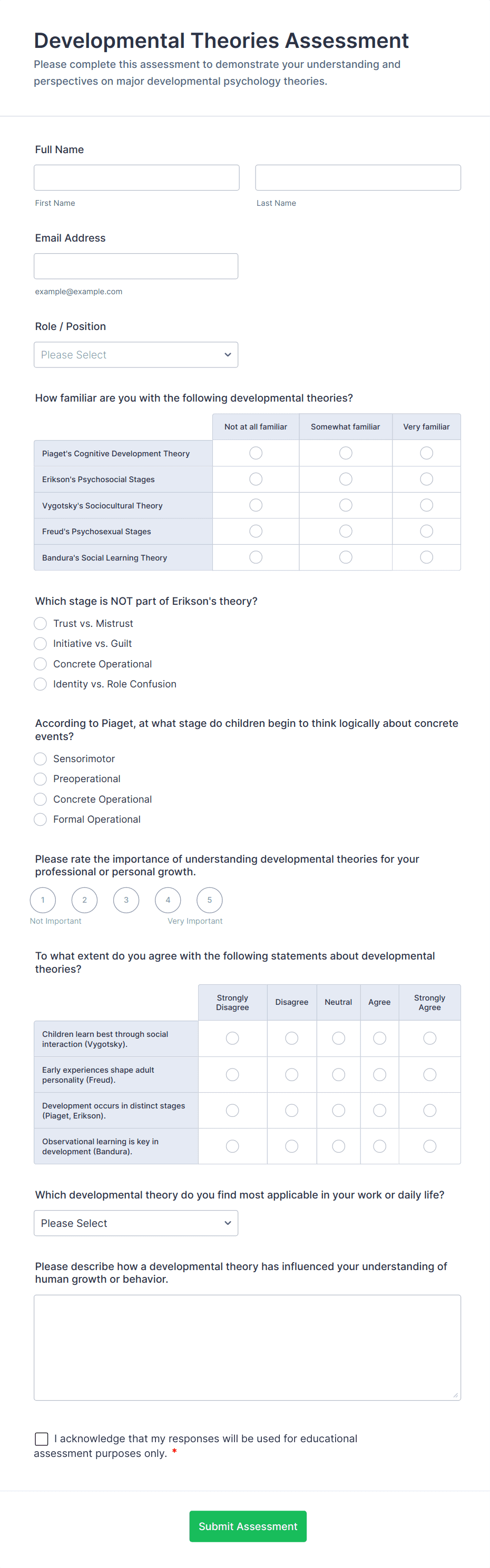Choose "Concrete Operational" for the Piaget stage question
The height and width of the screenshot is (1568, 490).
point(40,799)
